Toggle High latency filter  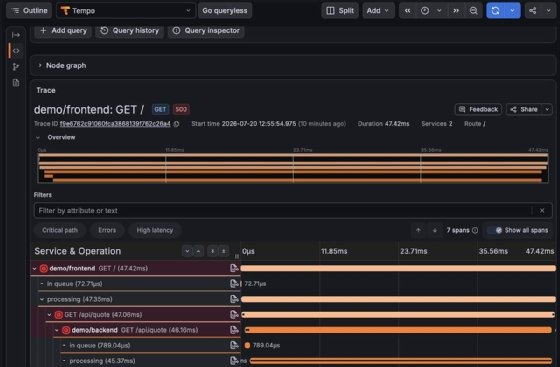coord(155,230)
